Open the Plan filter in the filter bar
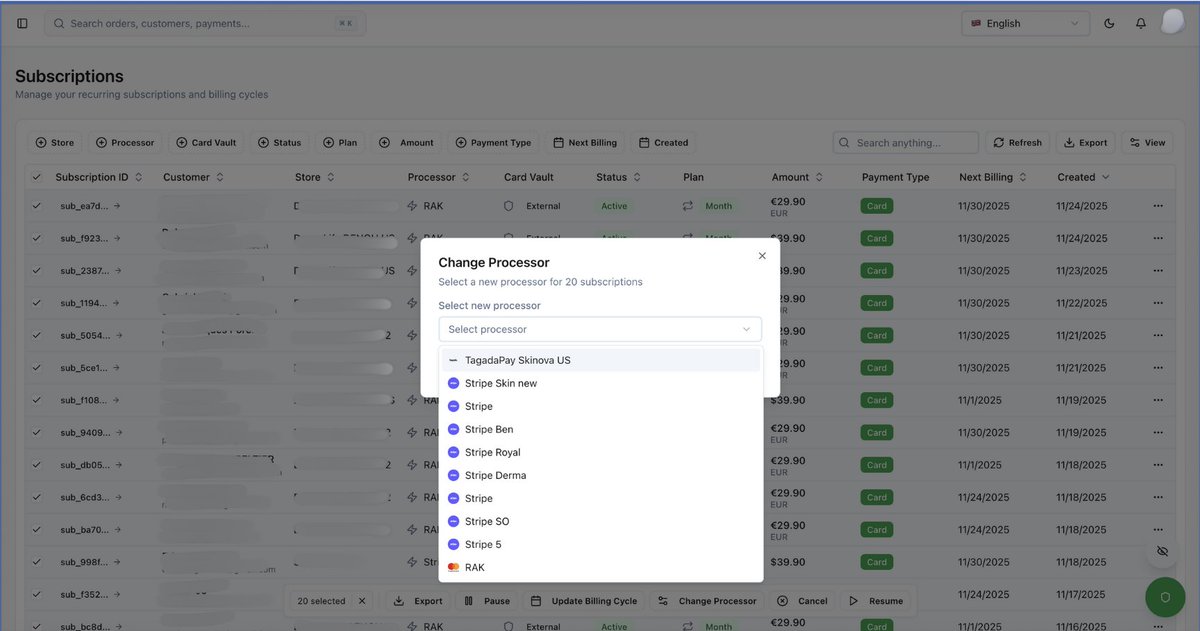 340,142
